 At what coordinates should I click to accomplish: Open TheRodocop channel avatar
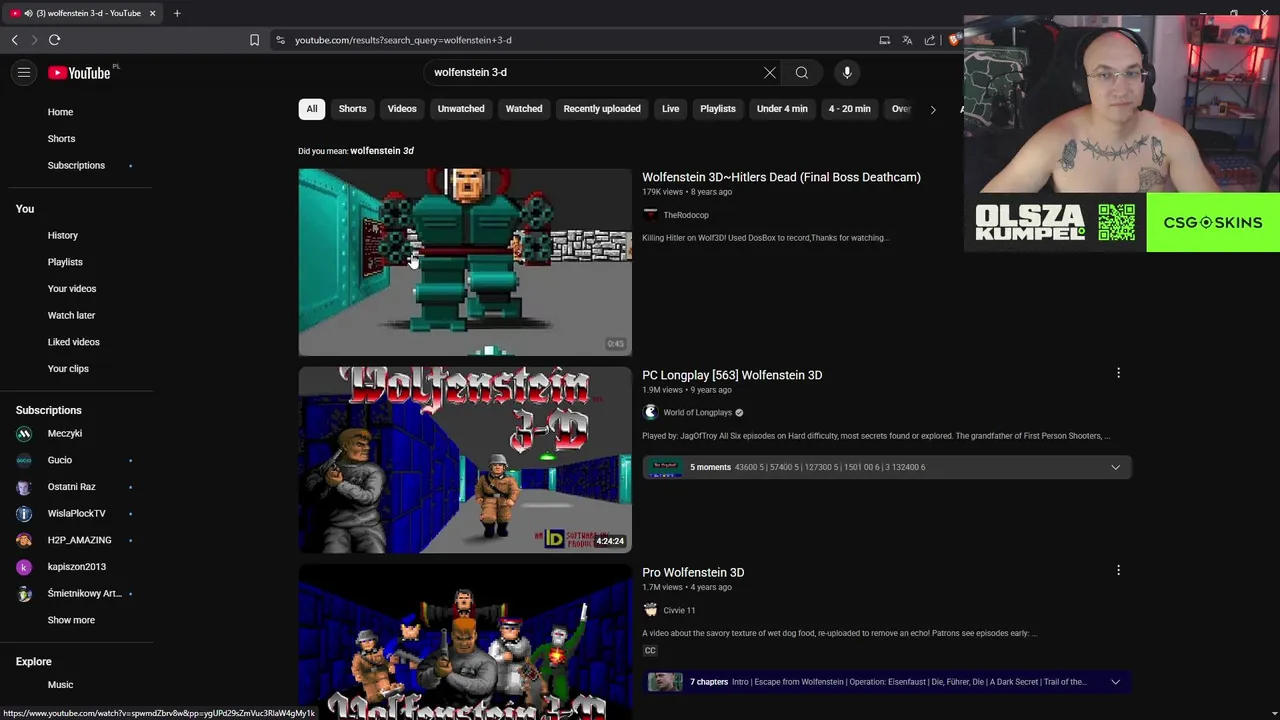click(651, 215)
